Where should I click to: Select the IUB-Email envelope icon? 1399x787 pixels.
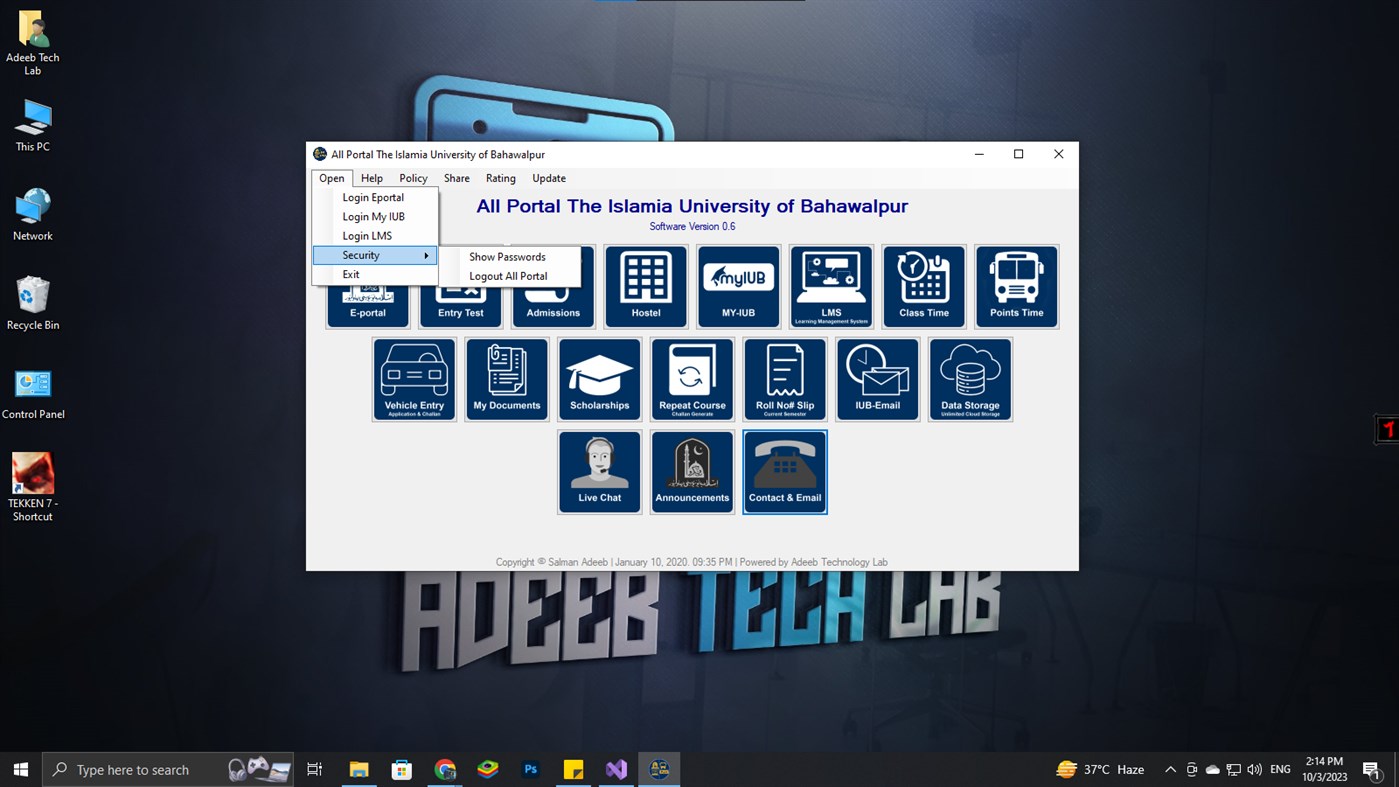click(877, 379)
